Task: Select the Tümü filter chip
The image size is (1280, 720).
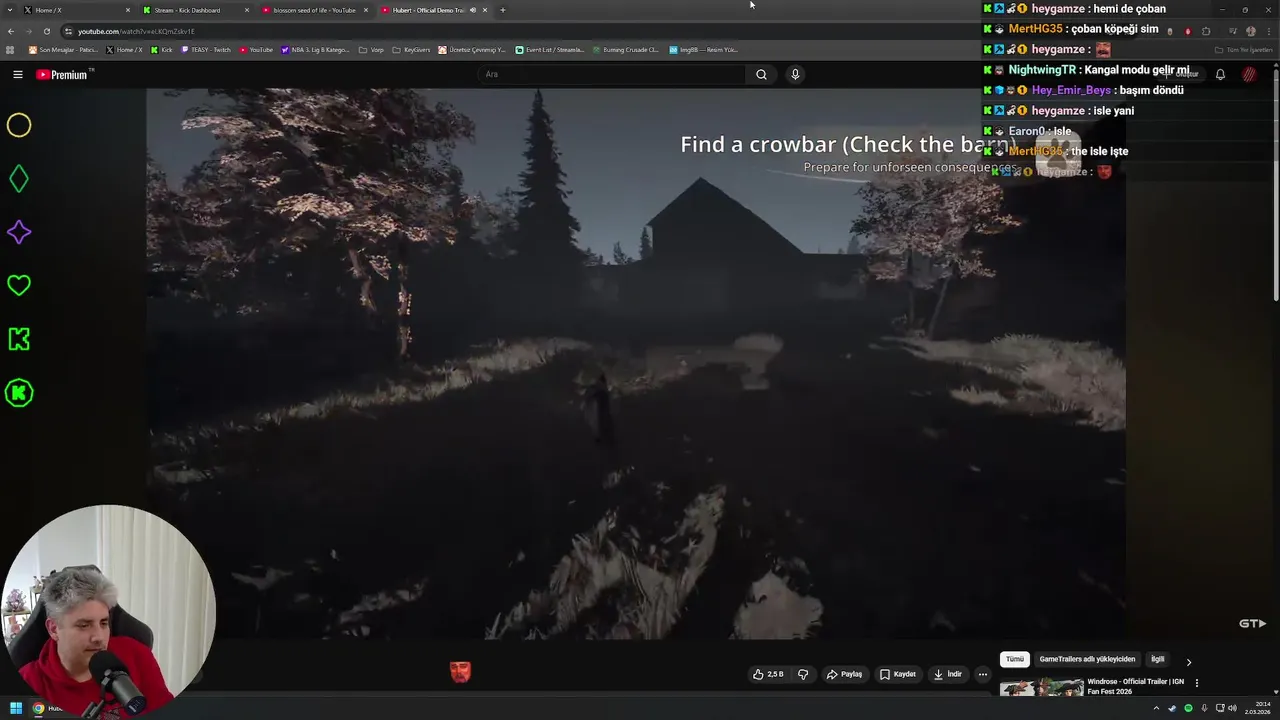Action: [1015, 660]
